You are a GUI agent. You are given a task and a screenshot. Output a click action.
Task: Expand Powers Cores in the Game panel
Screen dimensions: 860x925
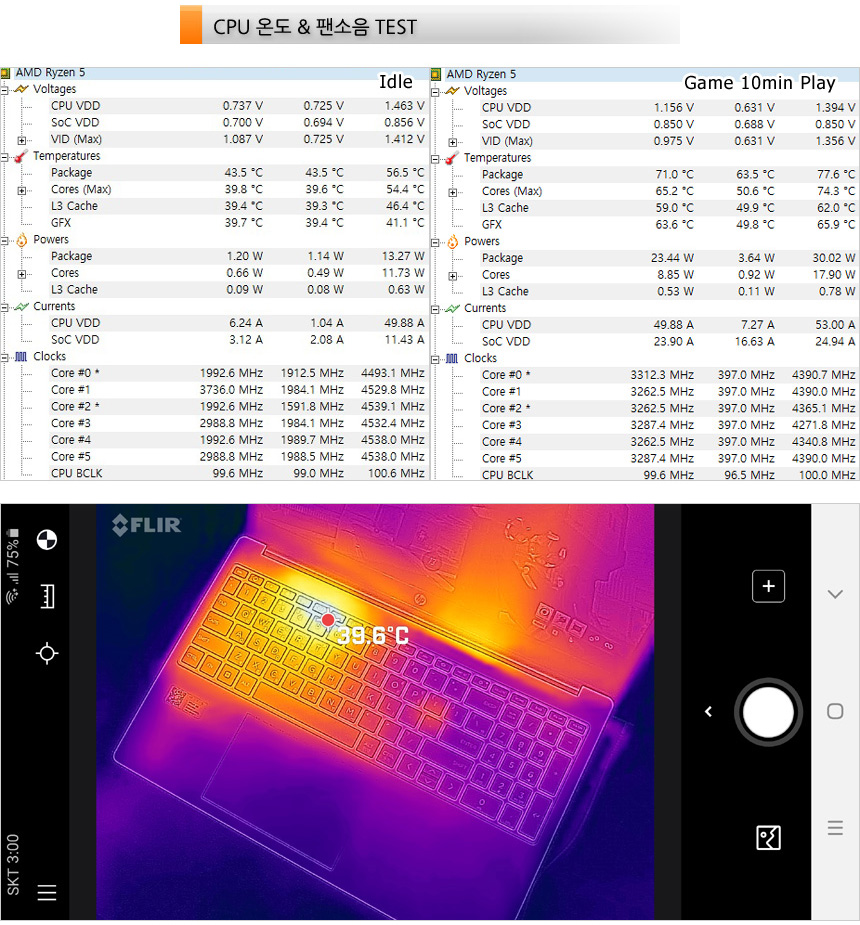tap(453, 276)
